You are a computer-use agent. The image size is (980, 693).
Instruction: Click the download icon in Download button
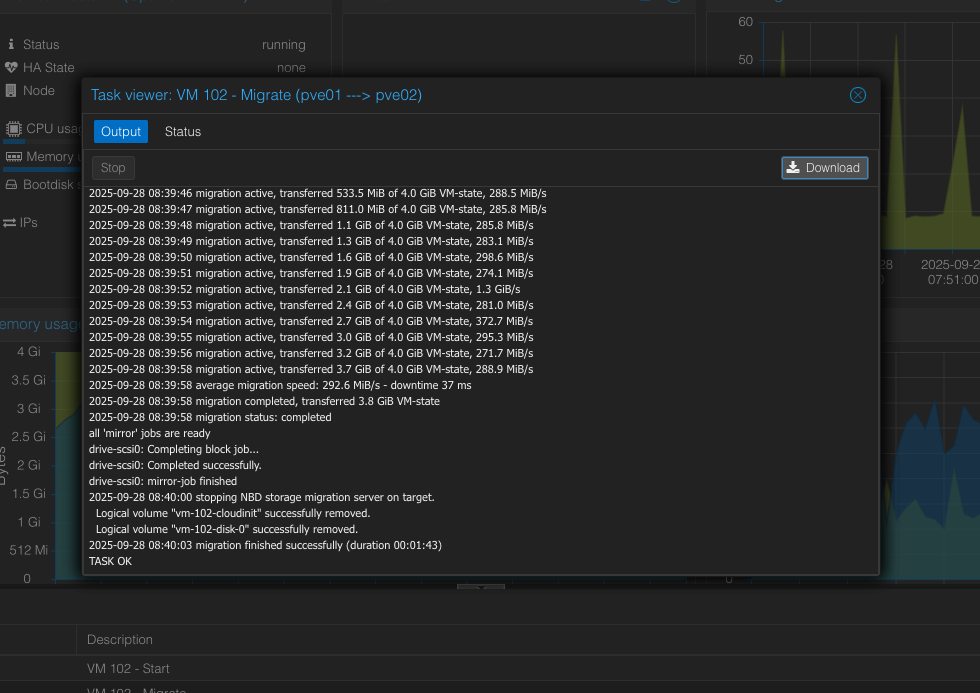point(793,168)
